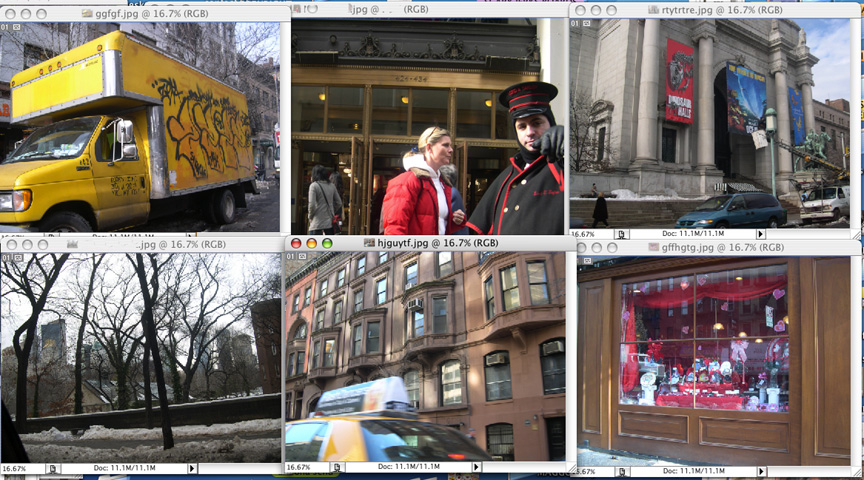Image resolution: width=864 pixels, height=480 pixels.
Task: Open status popup arrow under the bare trees photo
Action: 192,468
